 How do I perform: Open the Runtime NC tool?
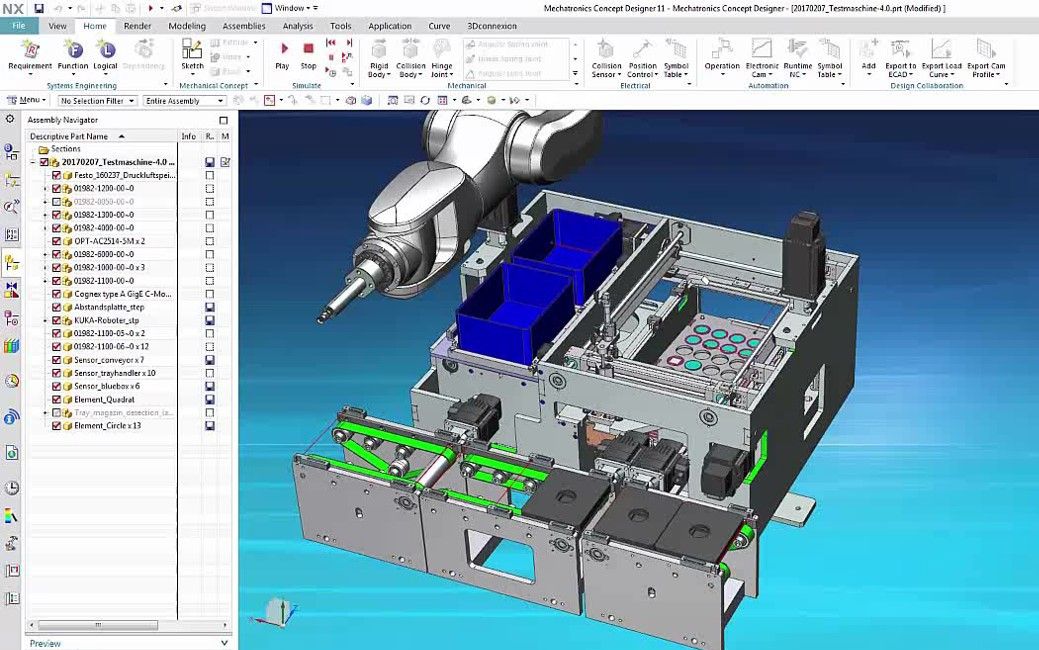798,58
